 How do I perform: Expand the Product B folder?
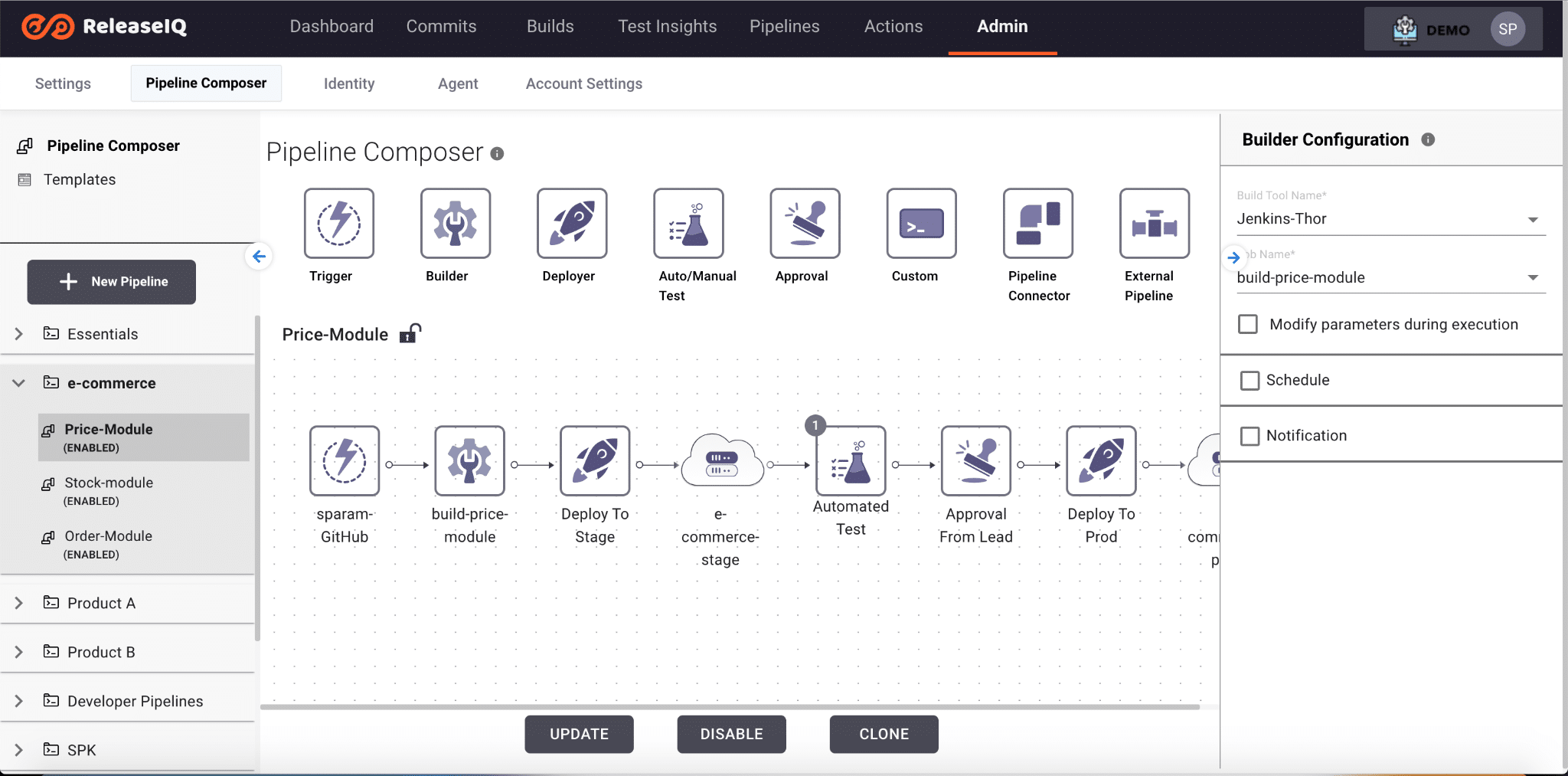pos(19,652)
